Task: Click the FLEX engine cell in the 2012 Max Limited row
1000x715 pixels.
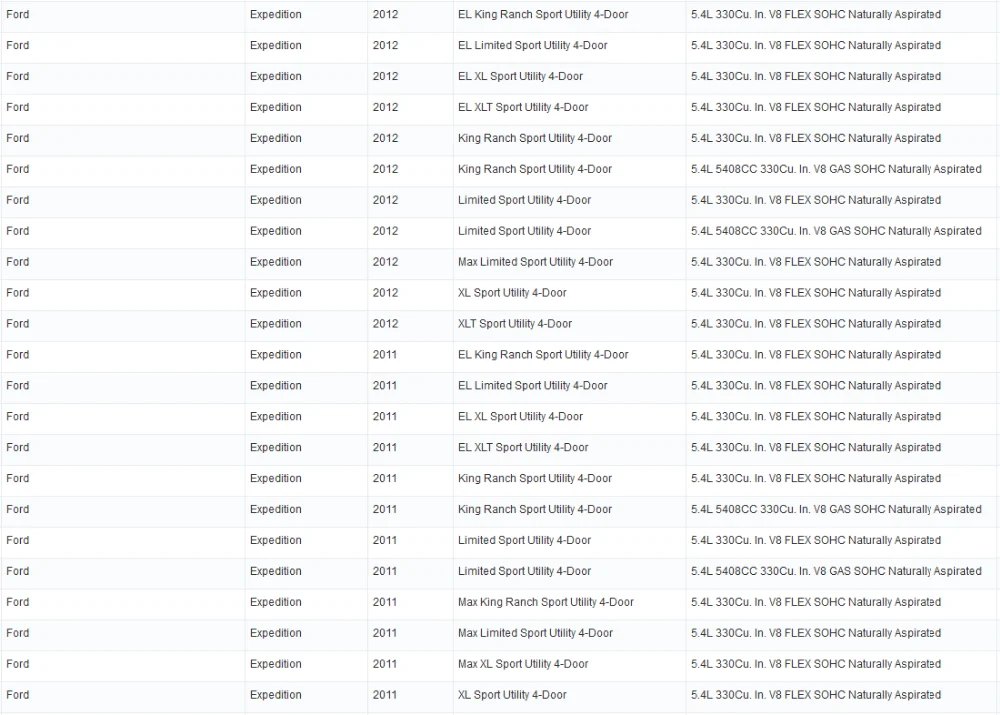Action: 816,262
